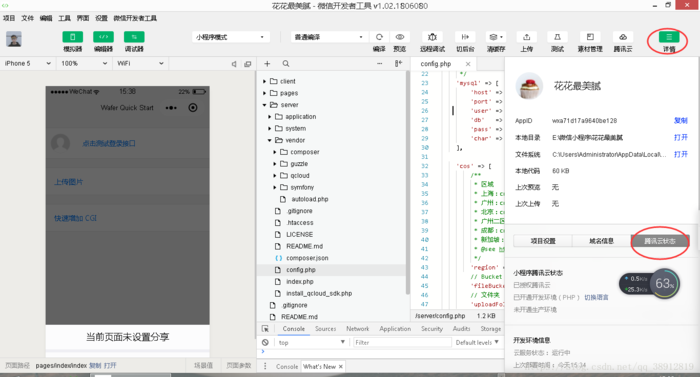This screenshot has width=700, height=377.
Task: Toggle the simulator panel button
Action: [x=72, y=37]
